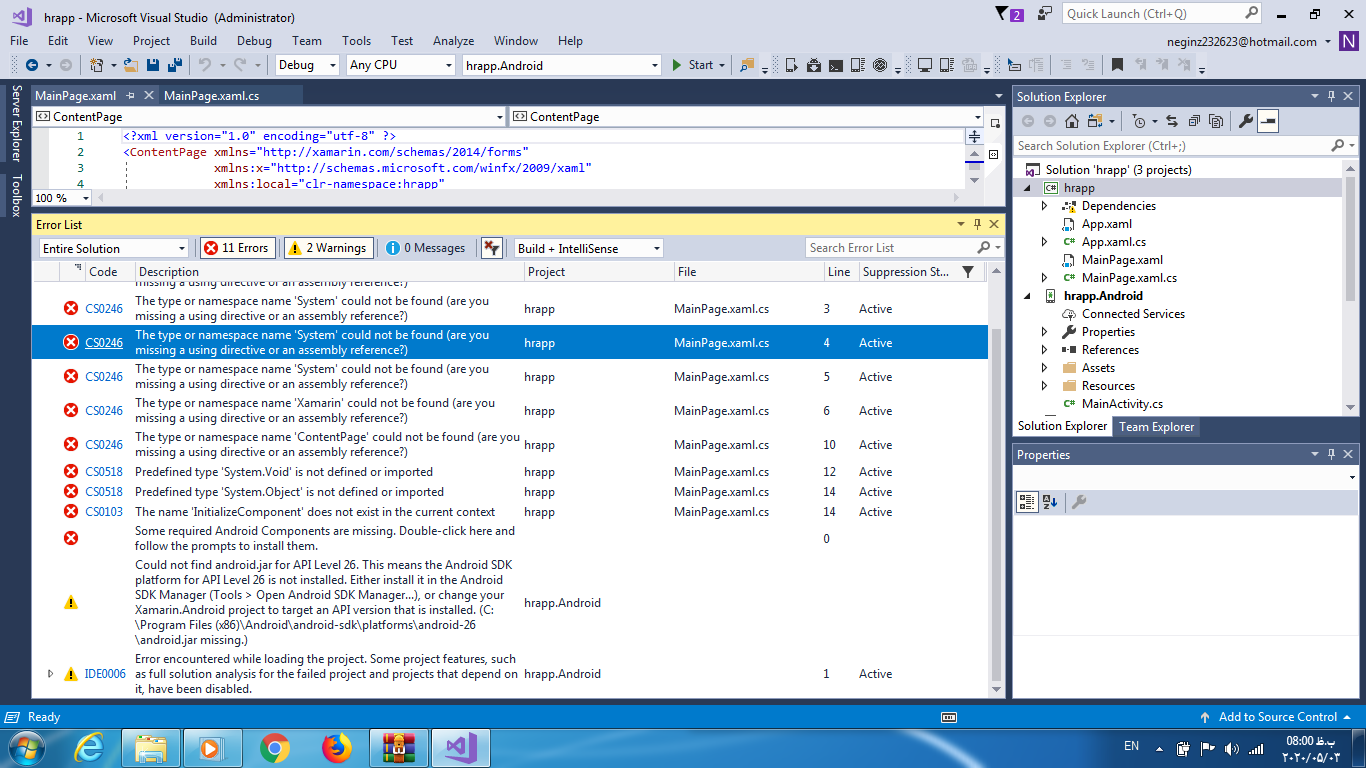Screen dimensions: 1366x768
Task: Click the Open File folder icon
Action: [x=131, y=65]
